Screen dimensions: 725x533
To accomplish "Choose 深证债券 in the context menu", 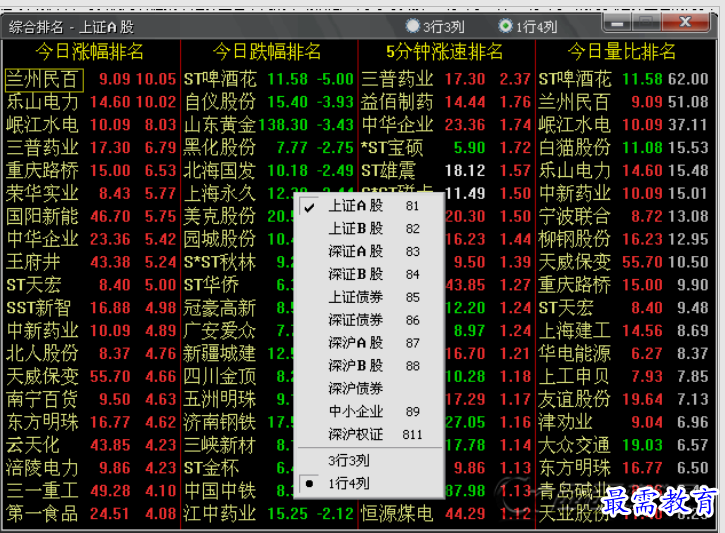I will (x=369, y=320).
